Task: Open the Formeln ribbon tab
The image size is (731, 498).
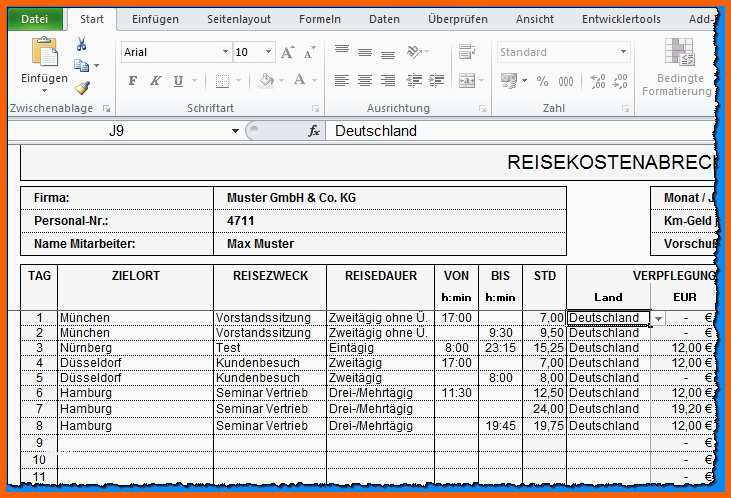Action: click(319, 19)
